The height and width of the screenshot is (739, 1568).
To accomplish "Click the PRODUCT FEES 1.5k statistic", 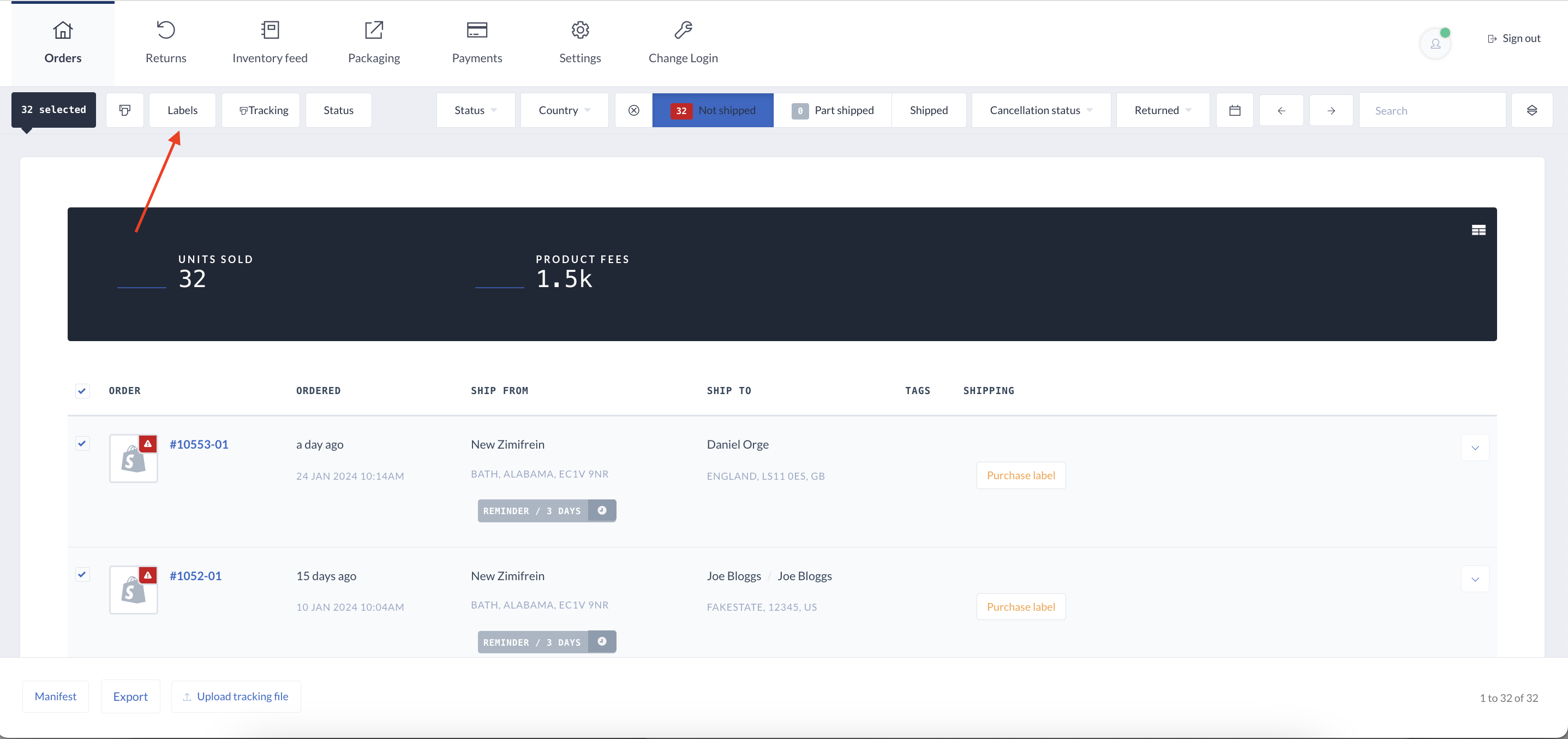I will 583,272.
